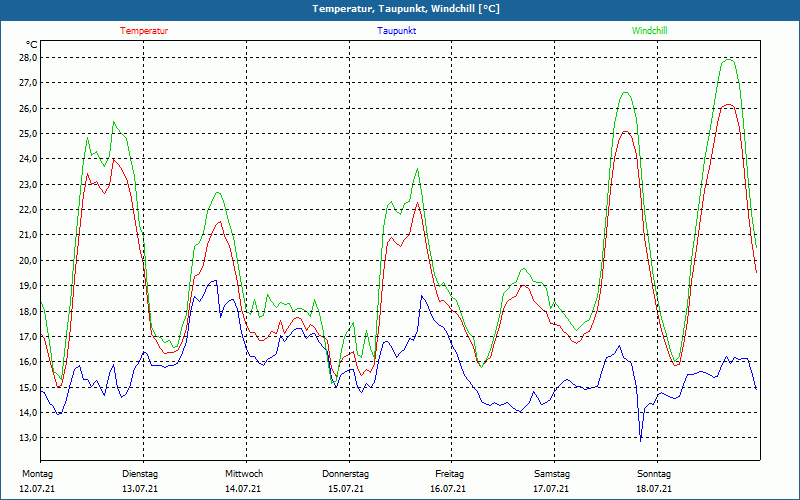Select the red 'Temperatur' legend label
The image size is (800, 500).
144,31
